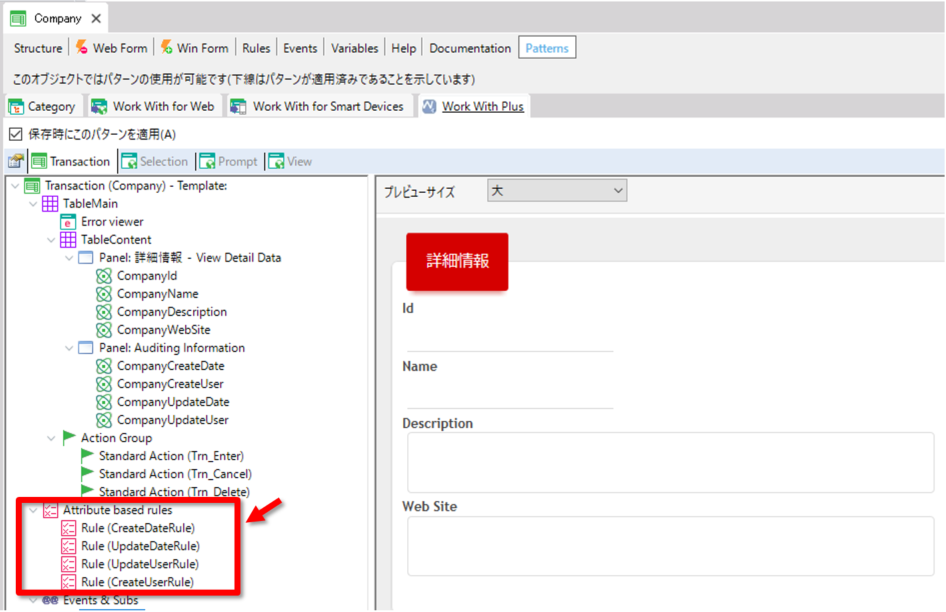Open the Web Form tab
The width and height of the screenshot is (946, 612).
click(112, 48)
